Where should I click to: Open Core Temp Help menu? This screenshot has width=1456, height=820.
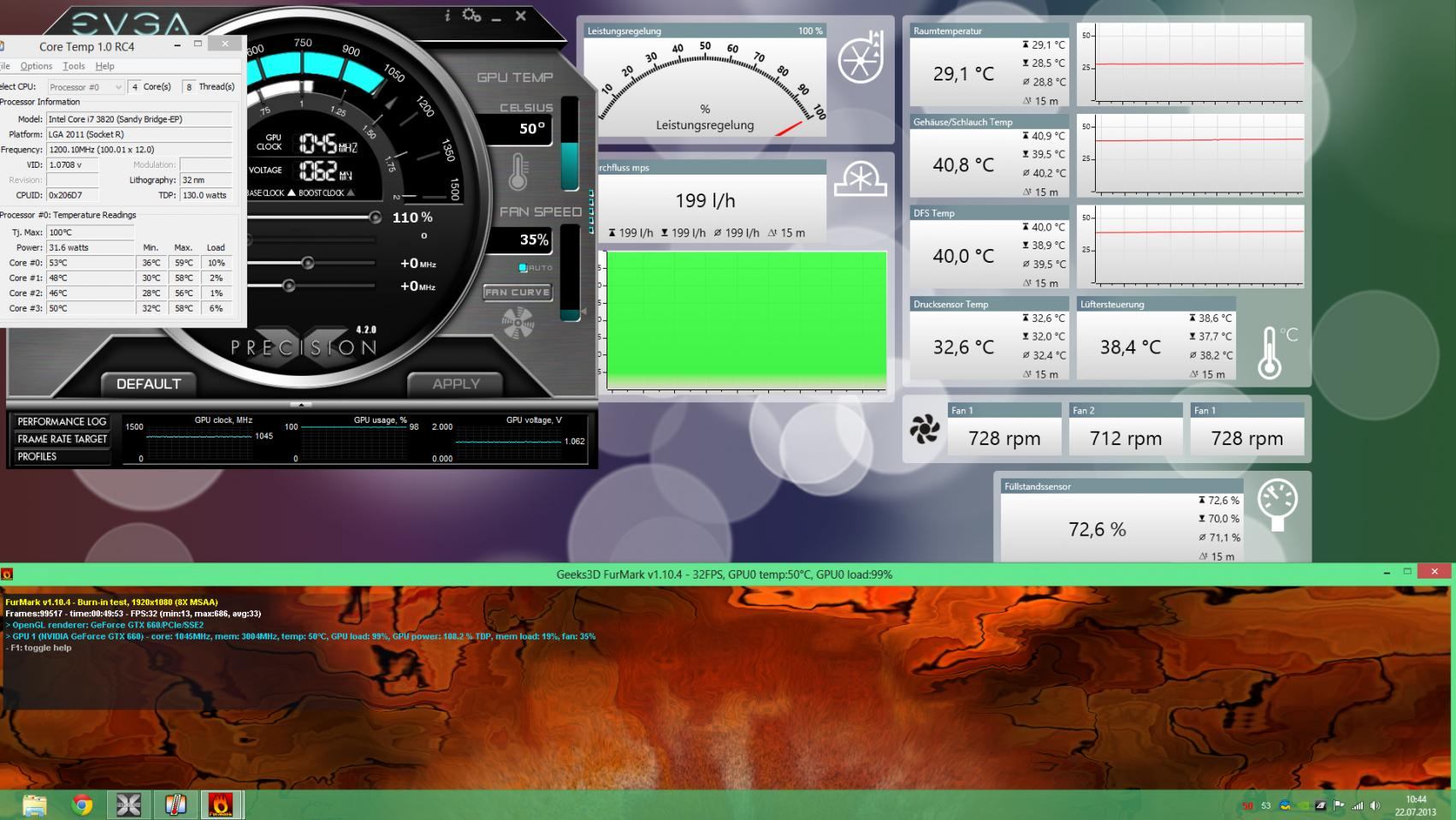coord(104,66)
